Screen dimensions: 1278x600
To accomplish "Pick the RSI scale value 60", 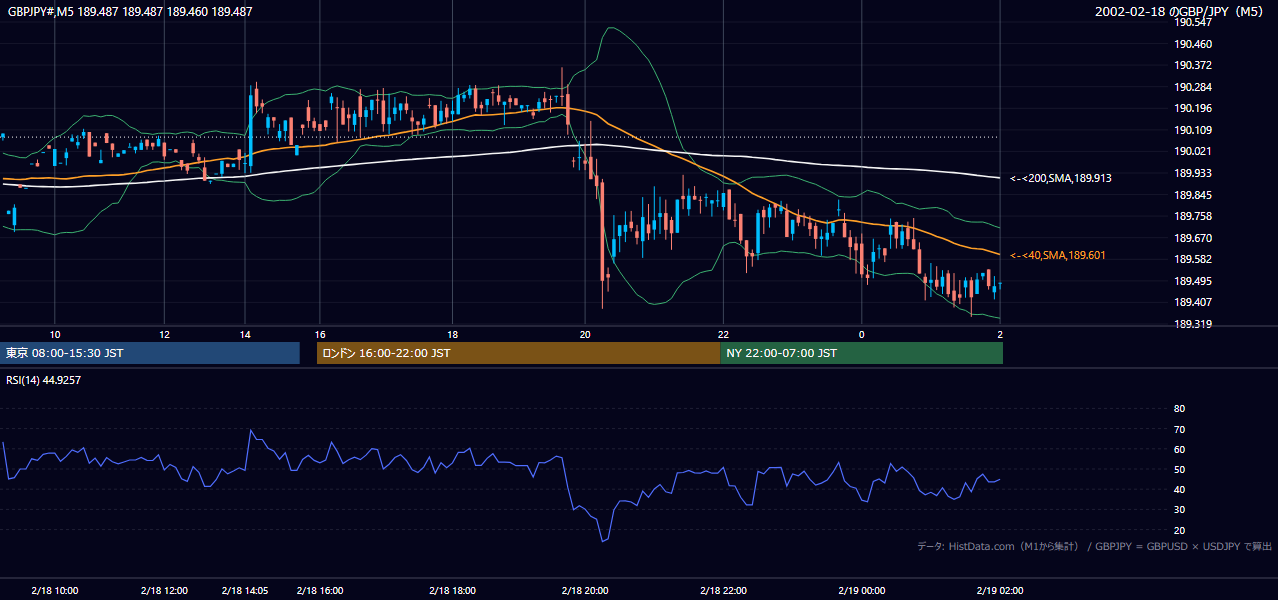I will coord(1179,449).
